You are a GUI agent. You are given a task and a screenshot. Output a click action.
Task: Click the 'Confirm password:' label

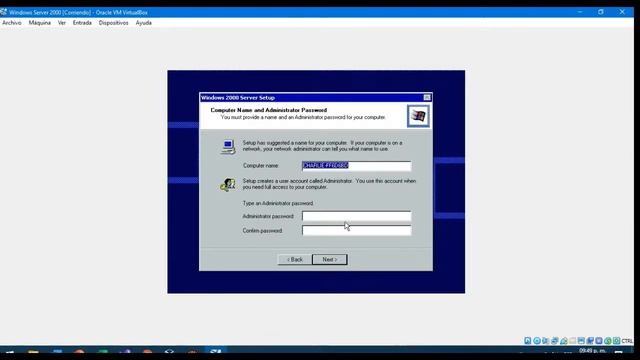[262, 231]
